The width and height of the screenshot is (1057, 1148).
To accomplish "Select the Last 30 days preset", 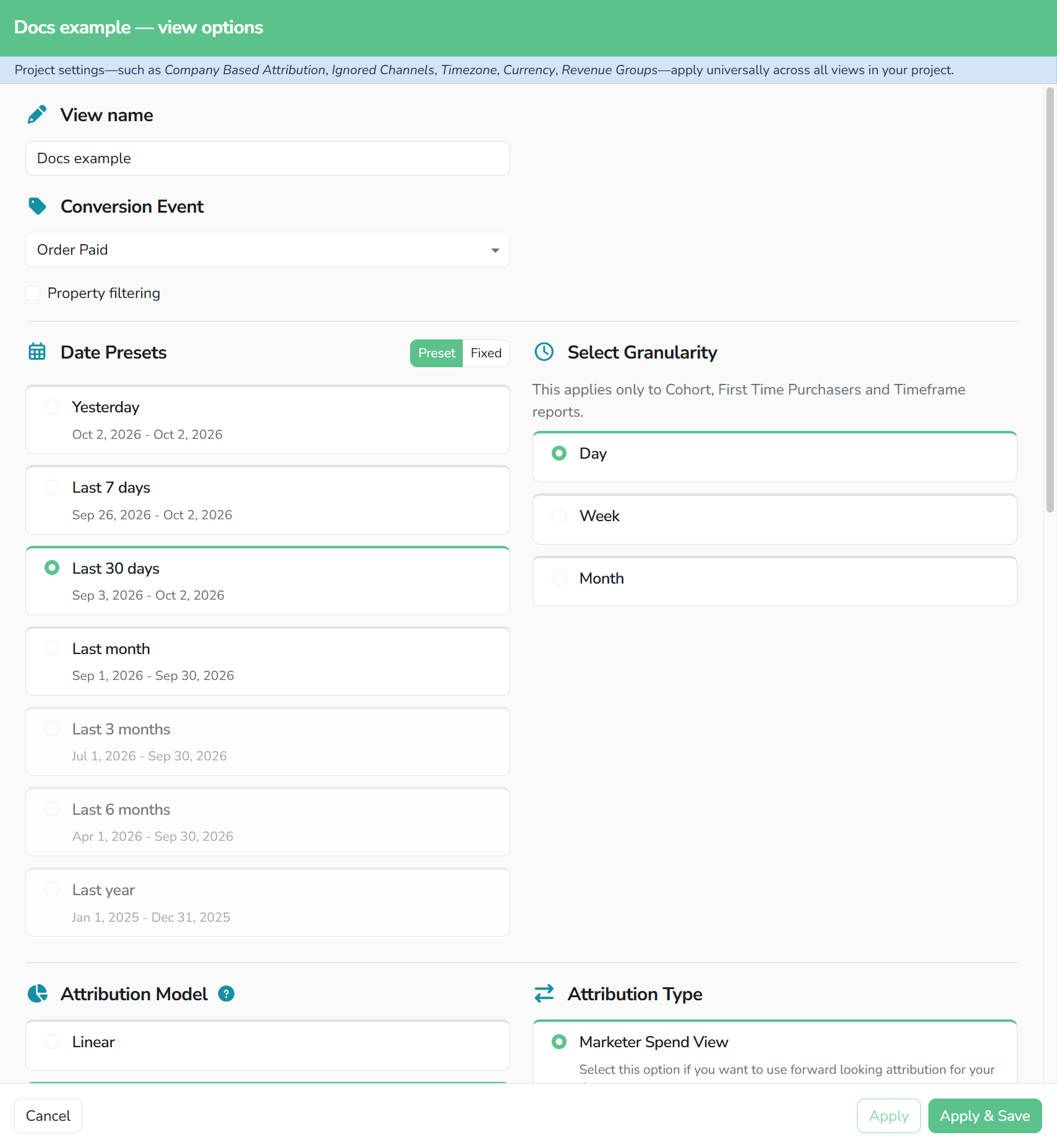I will [x=268, y=580].
